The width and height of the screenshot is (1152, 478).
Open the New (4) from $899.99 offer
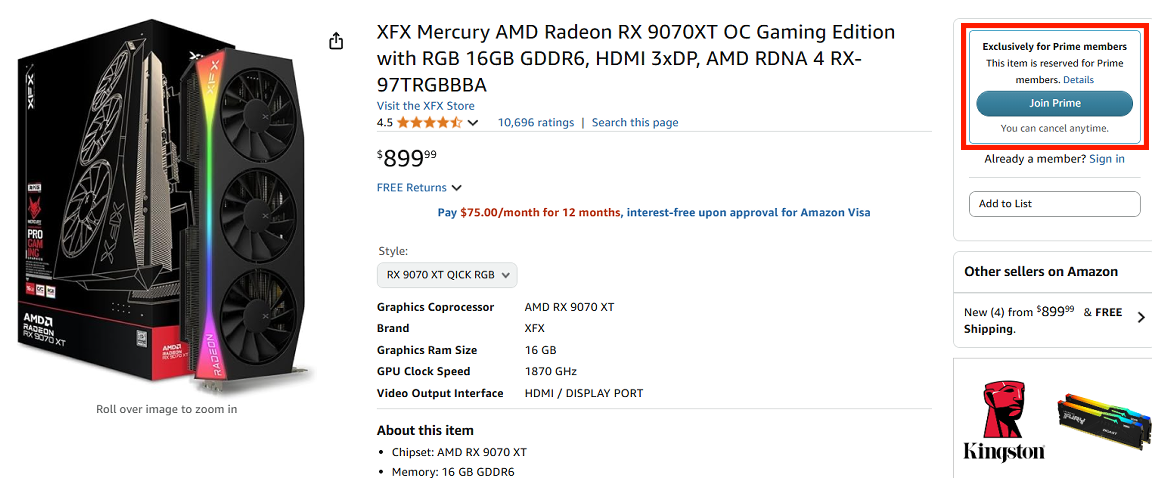pos(1019,312)
